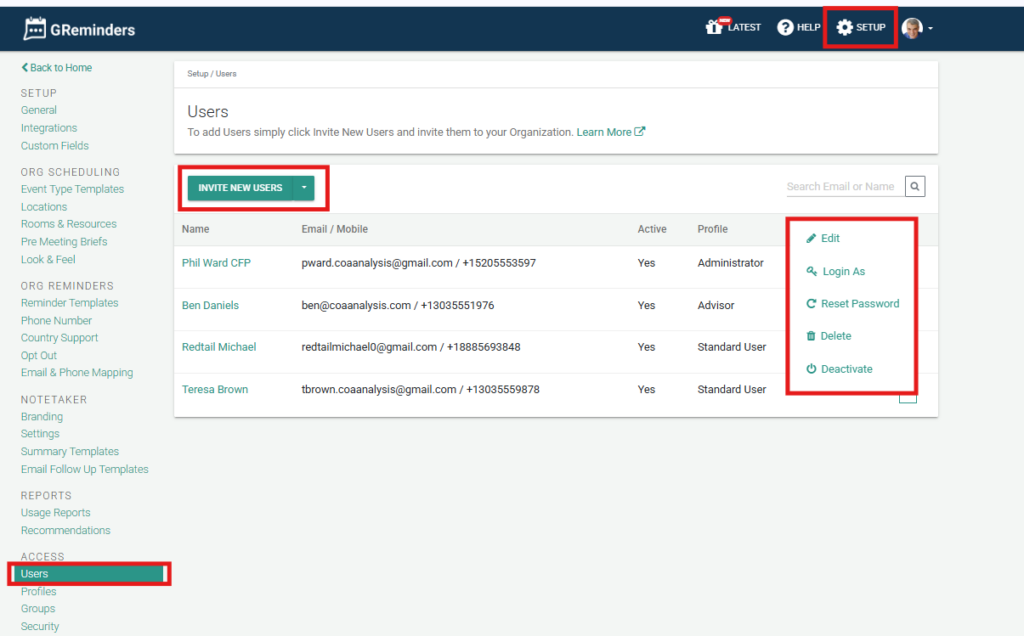The image size is (1024, 636).
Task: Choose Login As in the action menu
Action: coord(843,272)
